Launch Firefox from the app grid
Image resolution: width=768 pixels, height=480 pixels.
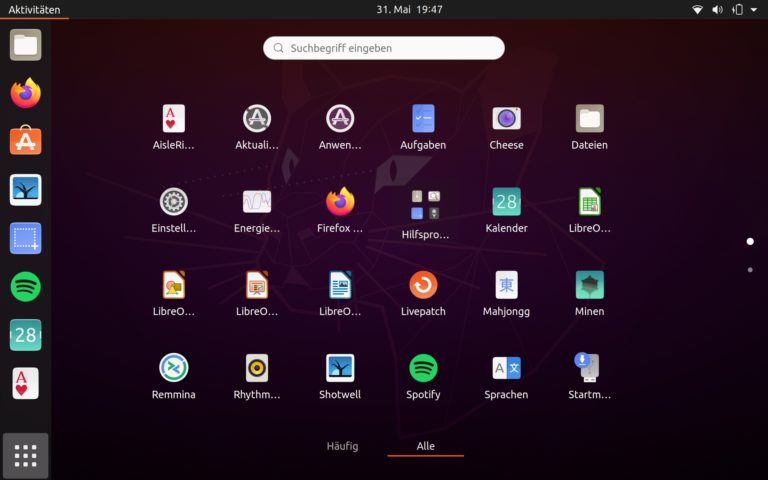coord(340,201)
